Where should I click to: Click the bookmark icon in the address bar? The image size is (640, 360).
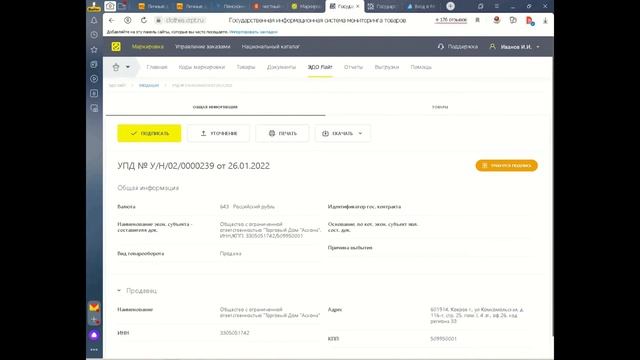478,20
